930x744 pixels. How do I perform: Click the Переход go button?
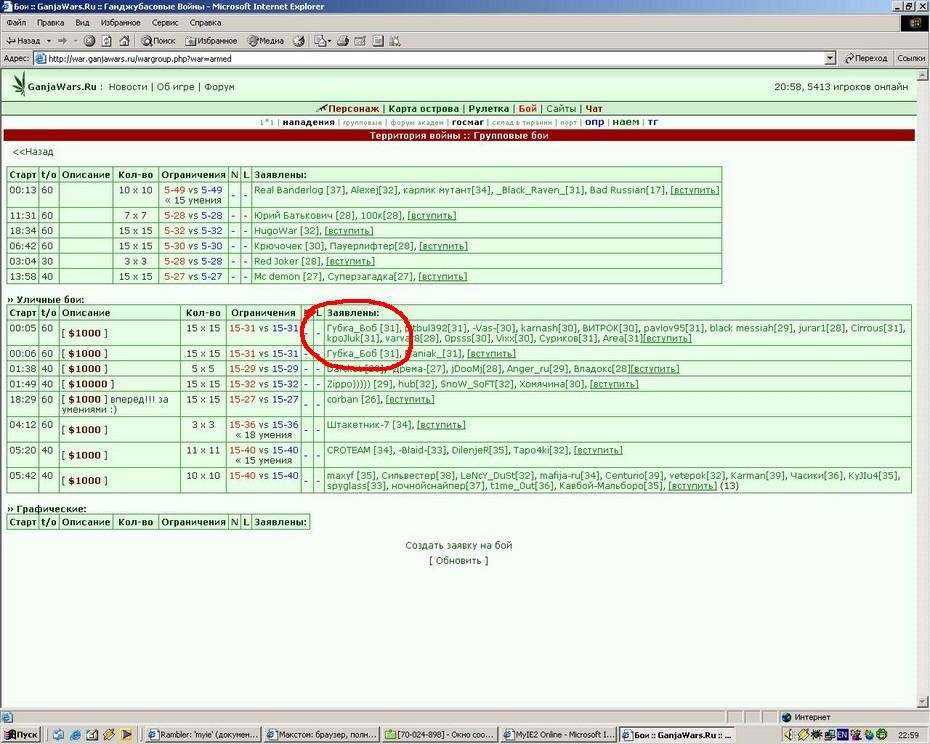point(867,58)
